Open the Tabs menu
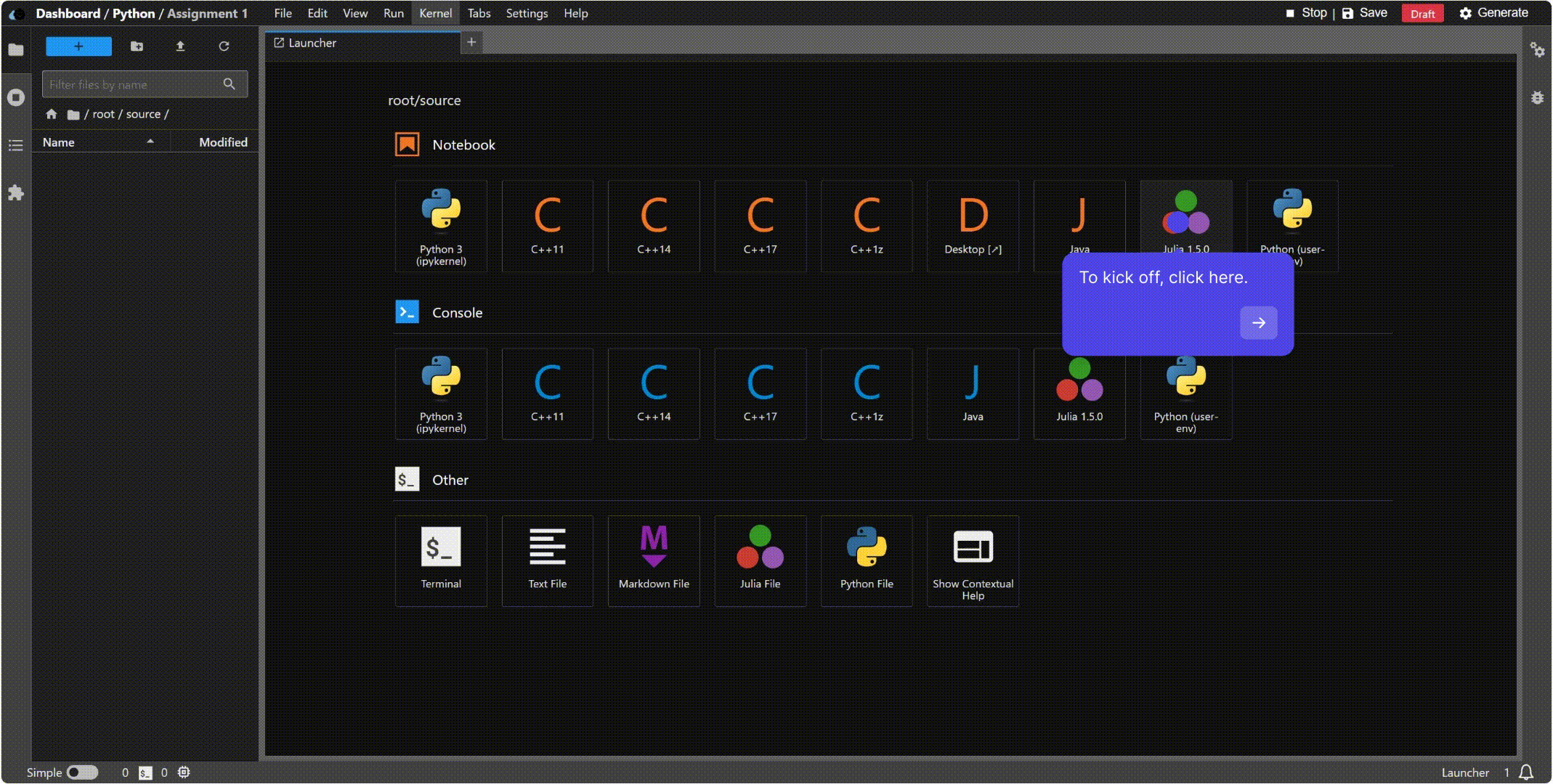 pos(479,13)
